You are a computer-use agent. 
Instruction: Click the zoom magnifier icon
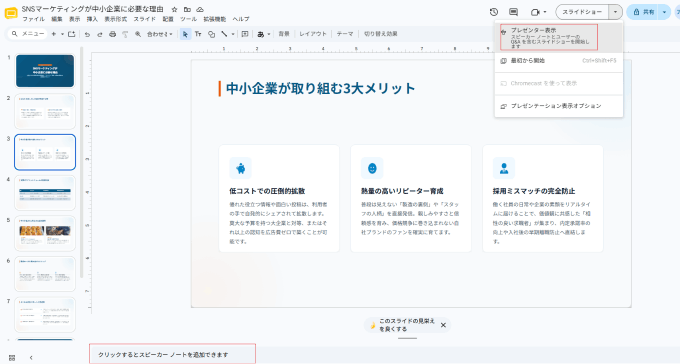tap(138, 34)
